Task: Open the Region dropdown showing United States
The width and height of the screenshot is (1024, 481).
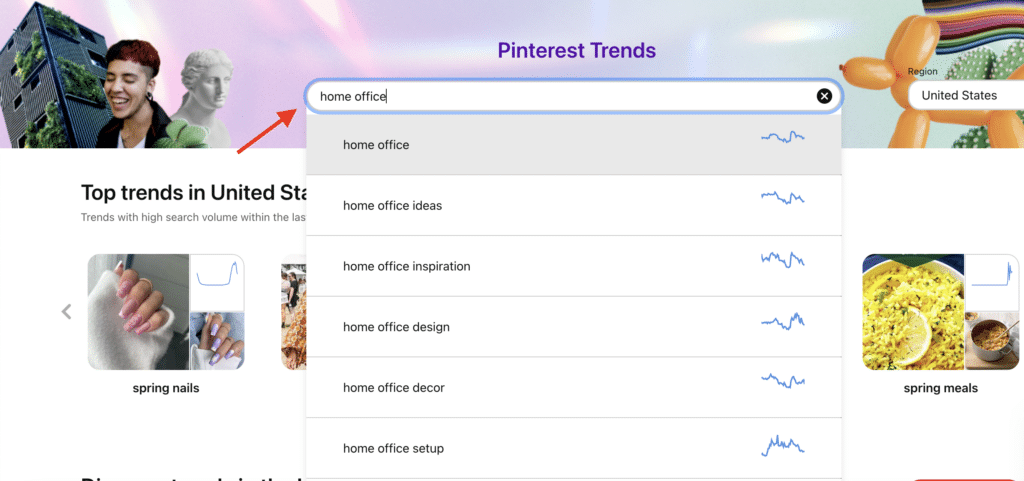Action: pyautogui.click(x=964, y=96)
